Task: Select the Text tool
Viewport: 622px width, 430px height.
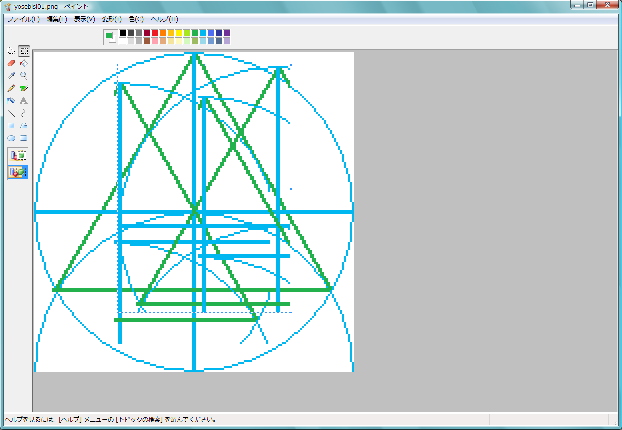Action: (x=23, y=101)
